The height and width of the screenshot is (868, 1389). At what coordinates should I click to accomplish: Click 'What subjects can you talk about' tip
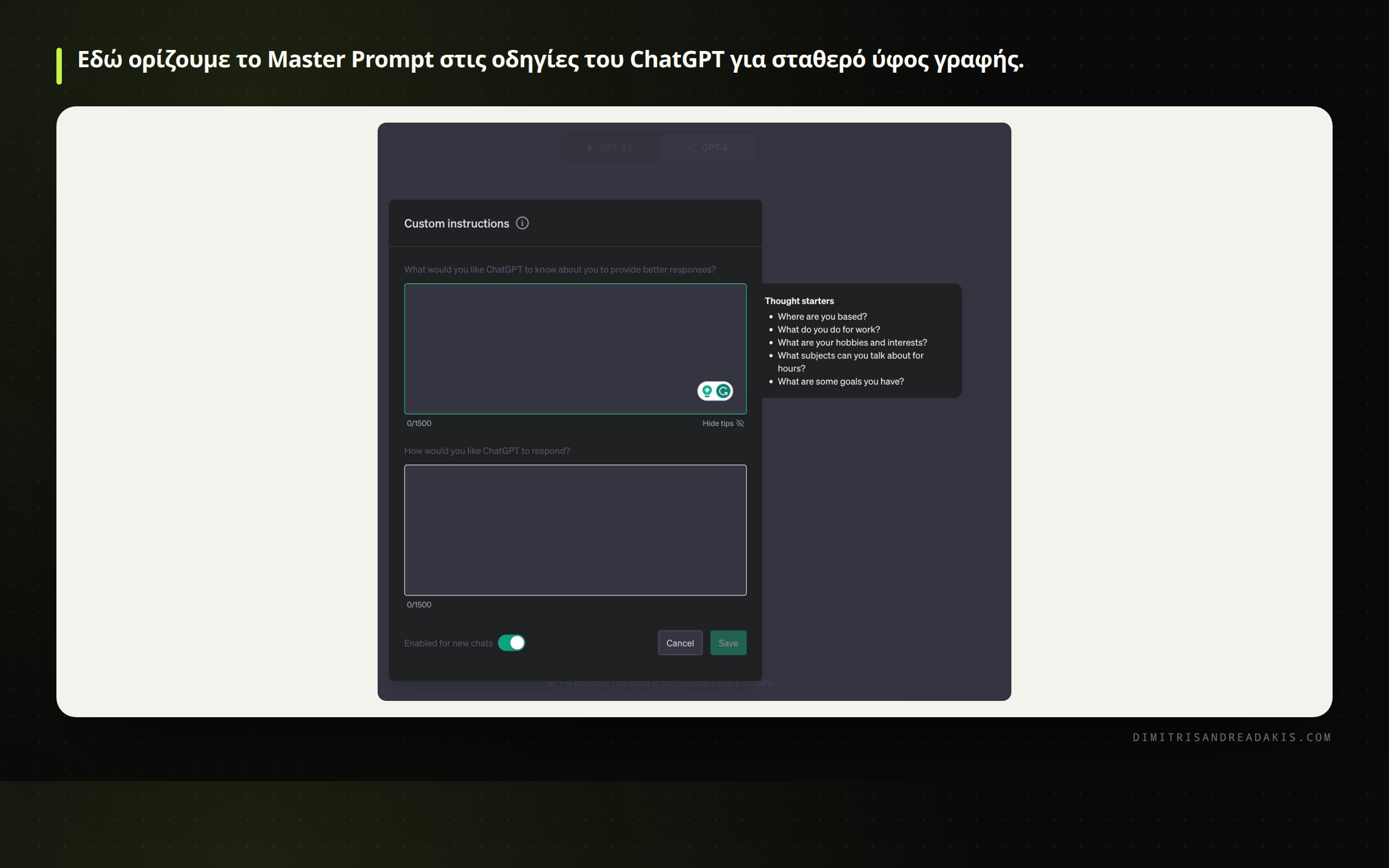coord(851,362)
